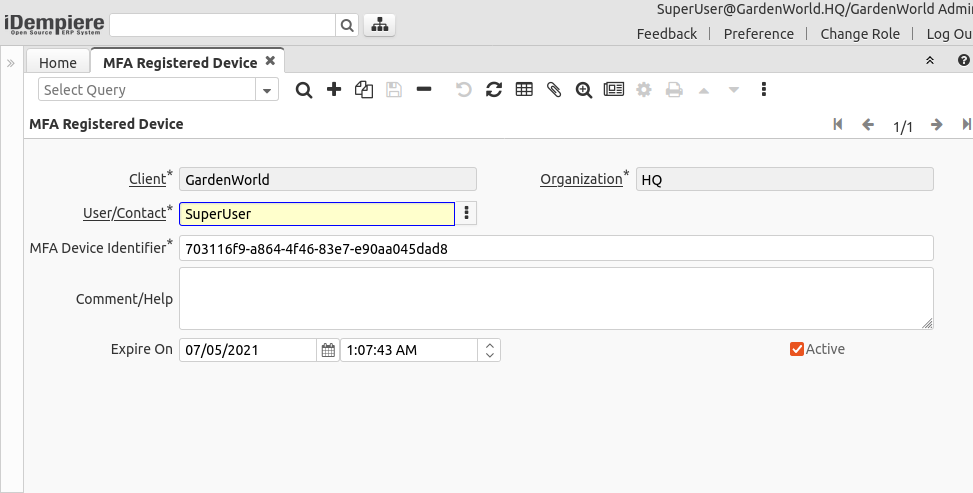Close the MFA Registered Device tab
Image resolution: width=973 pixels, height=493 pixels.
tap(270, 62)
